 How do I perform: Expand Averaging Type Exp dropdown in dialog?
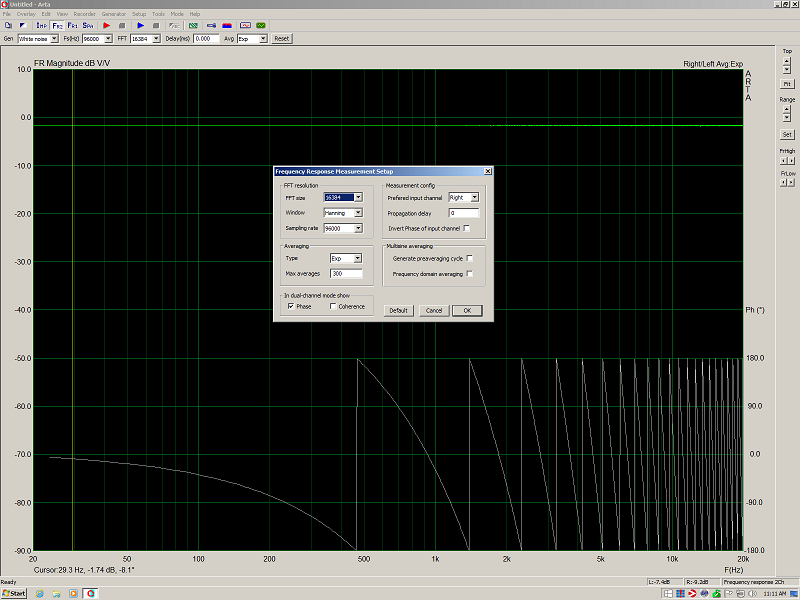(358, 258)
